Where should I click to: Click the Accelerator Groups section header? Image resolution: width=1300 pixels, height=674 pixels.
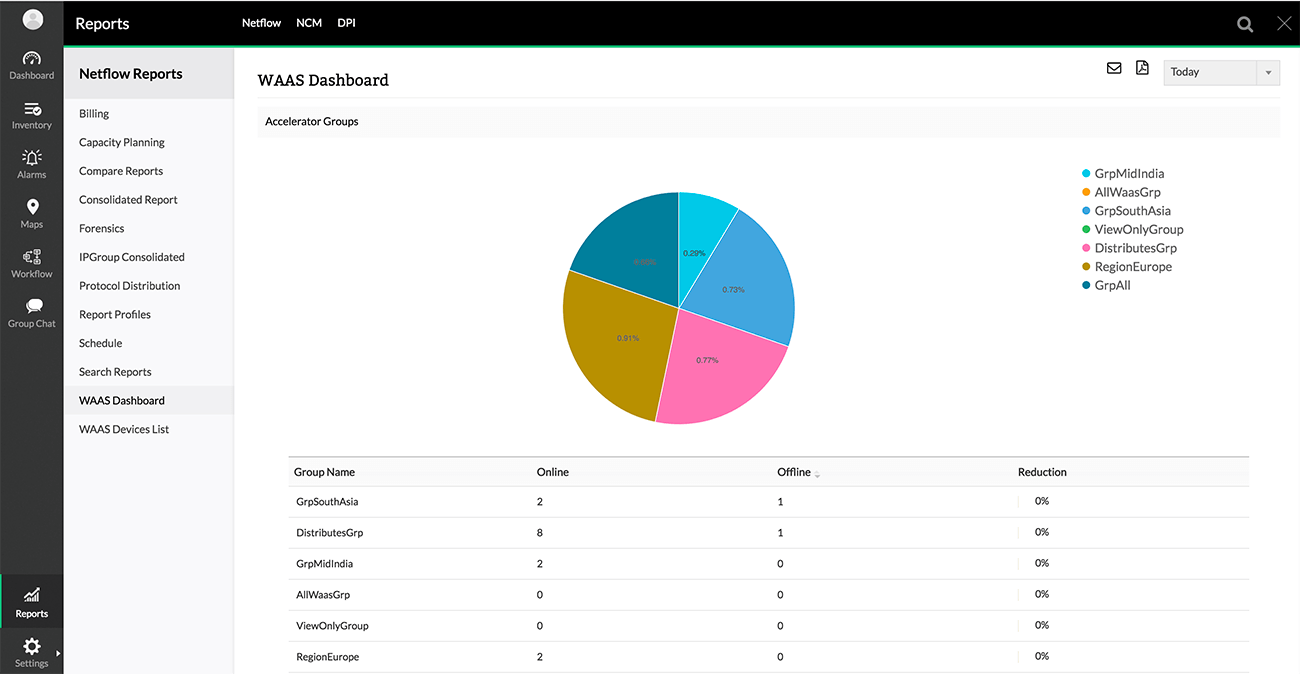click(312, 122)
